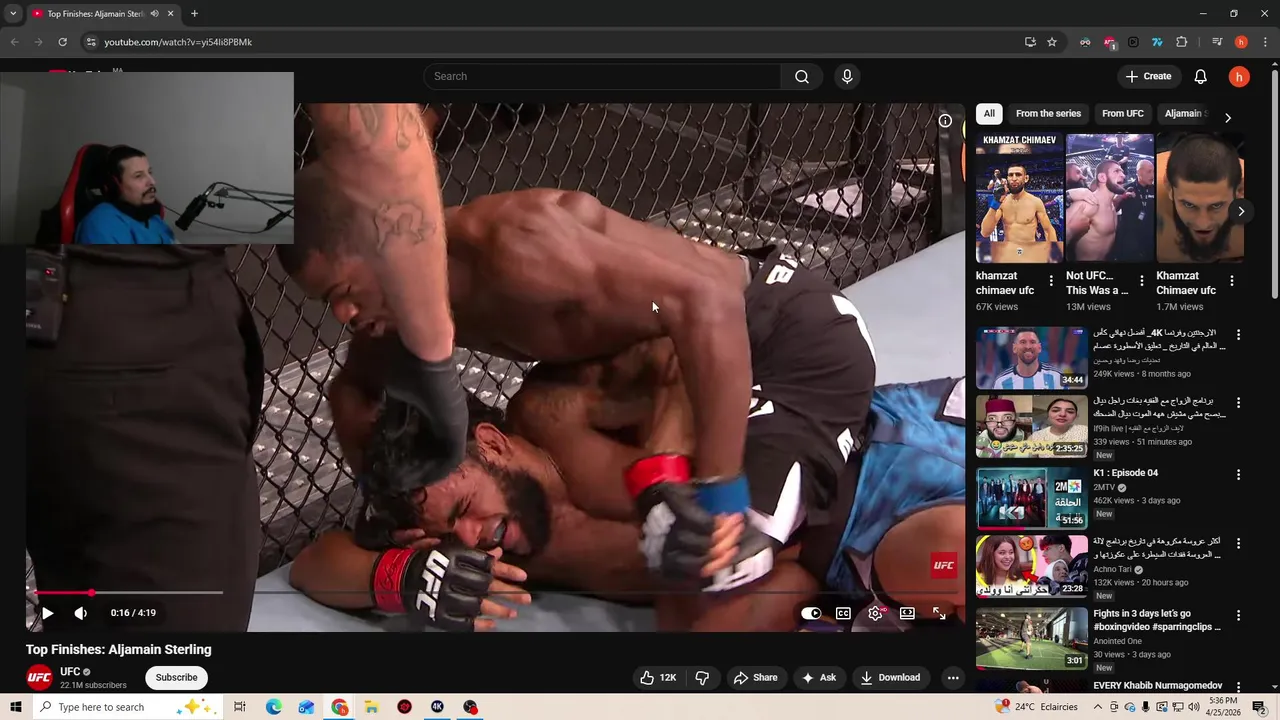The image size is (1280, 720).
Task: Open the UFC channel name link
Action: tap(70, 672)
